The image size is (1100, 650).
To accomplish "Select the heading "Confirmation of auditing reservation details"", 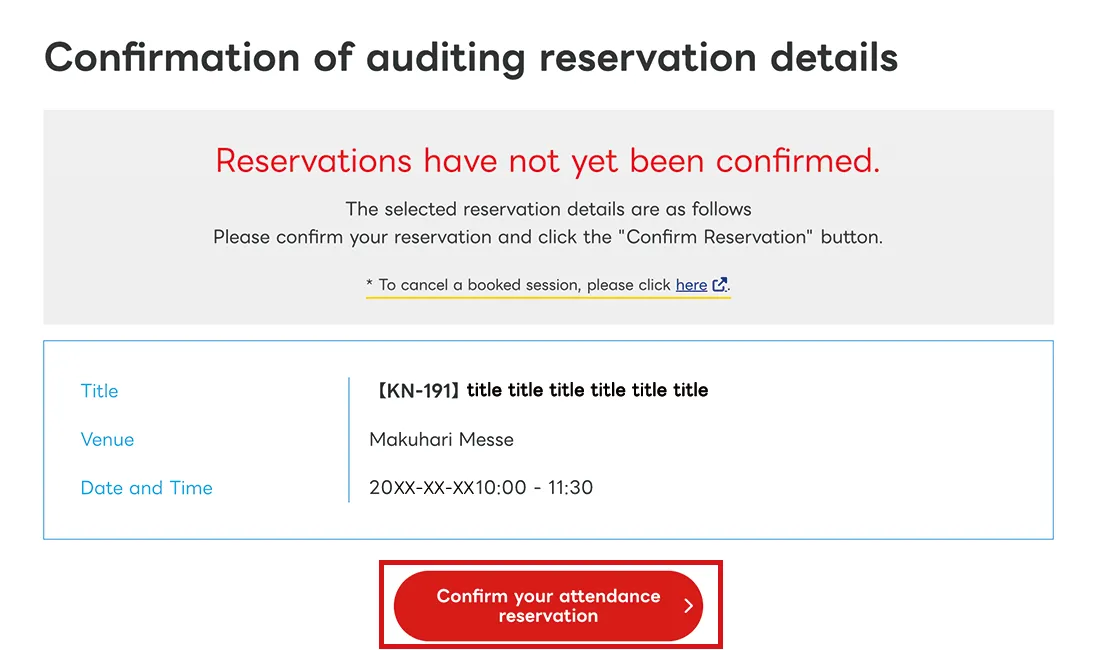I will pyautogui.click(x=470, y=57).
